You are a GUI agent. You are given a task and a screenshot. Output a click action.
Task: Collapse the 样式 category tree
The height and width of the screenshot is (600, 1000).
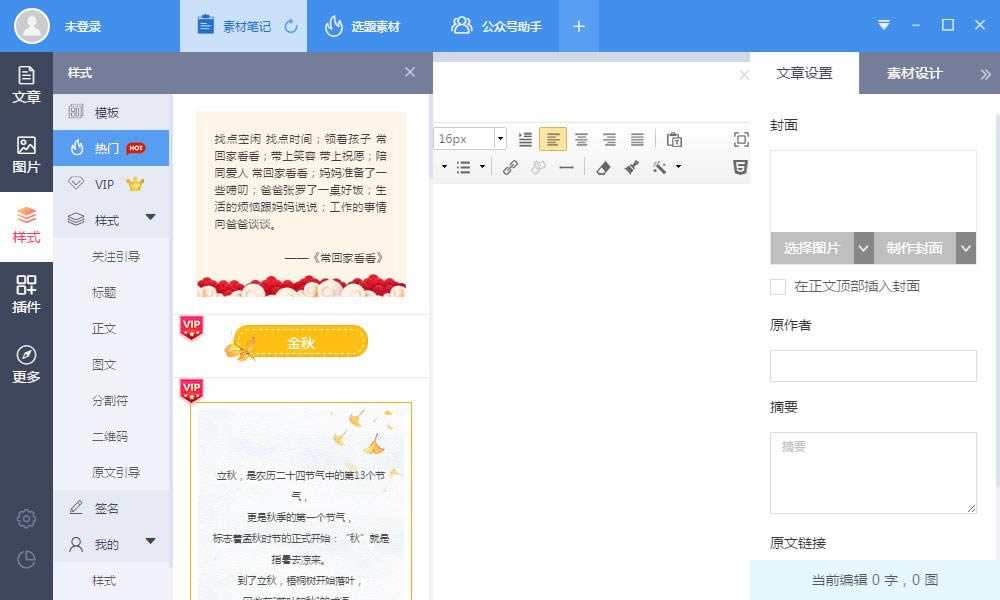point(151,218)
